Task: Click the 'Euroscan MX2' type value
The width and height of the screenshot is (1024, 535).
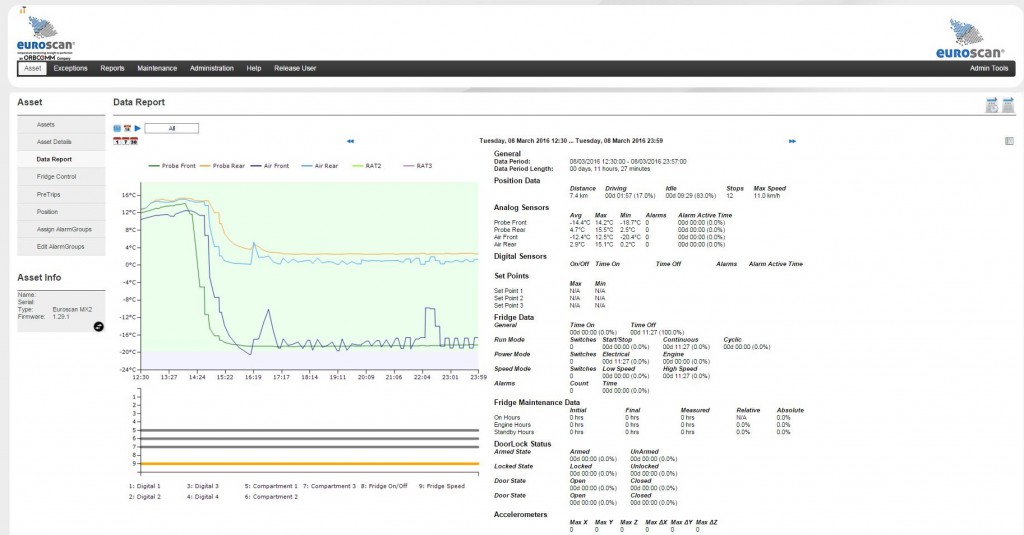Action: pyautogui.click(x=72, y=310)
